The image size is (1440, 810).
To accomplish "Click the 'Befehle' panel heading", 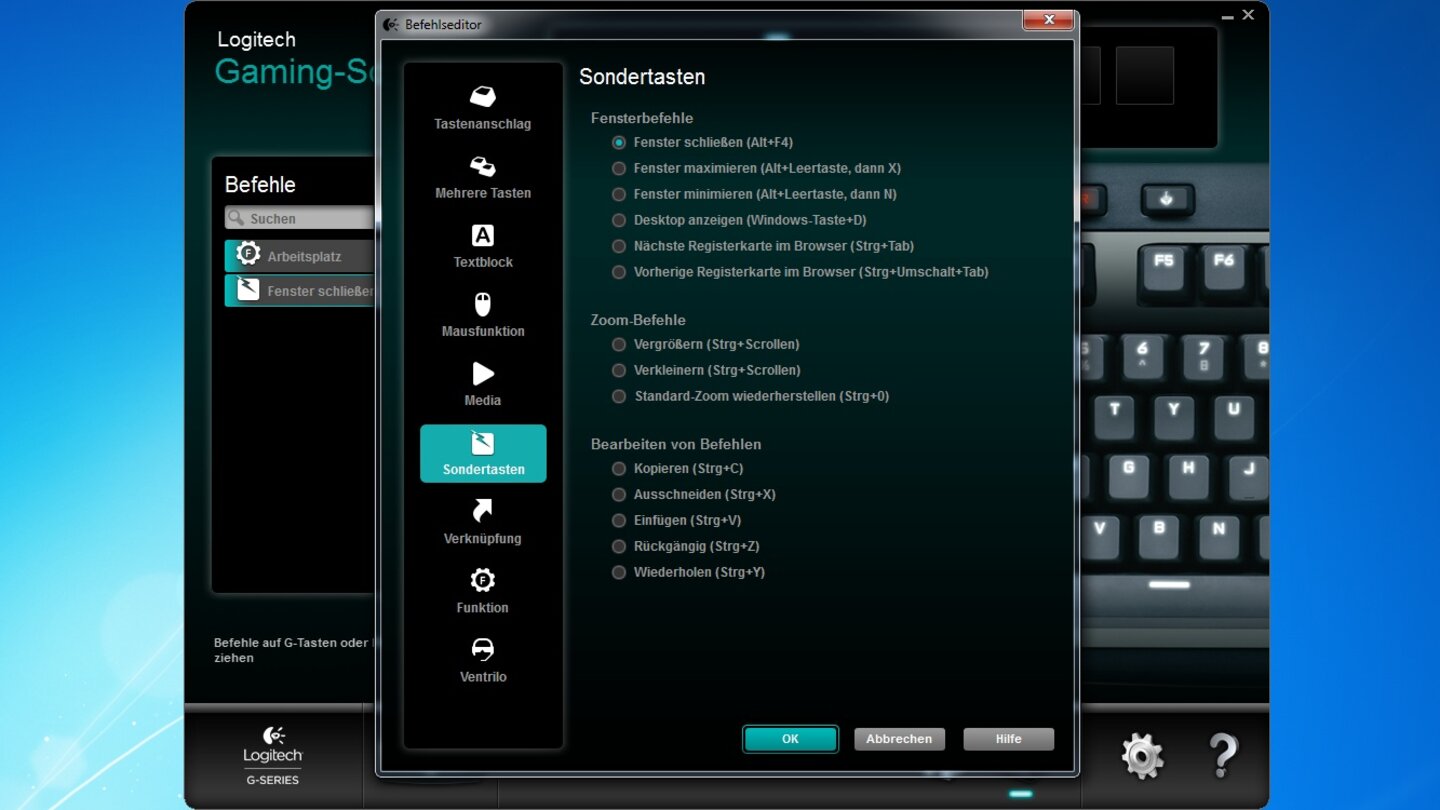I will point(260,185).
